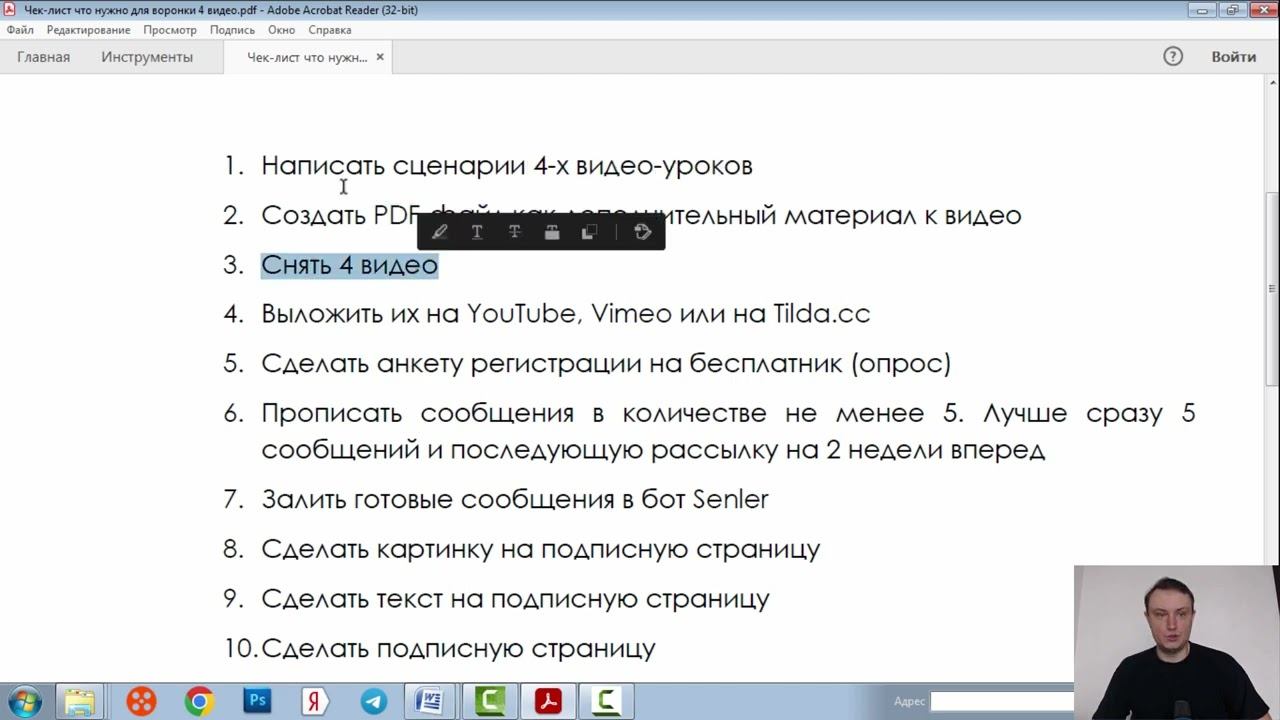Click the vertical scrollbar thumb
Screen dimensions: 1280x720
tap(1272, 289)
